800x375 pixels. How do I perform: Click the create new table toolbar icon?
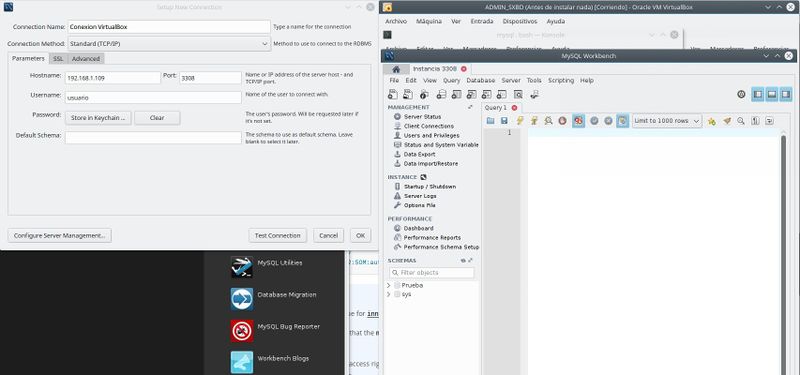(457, 94)
